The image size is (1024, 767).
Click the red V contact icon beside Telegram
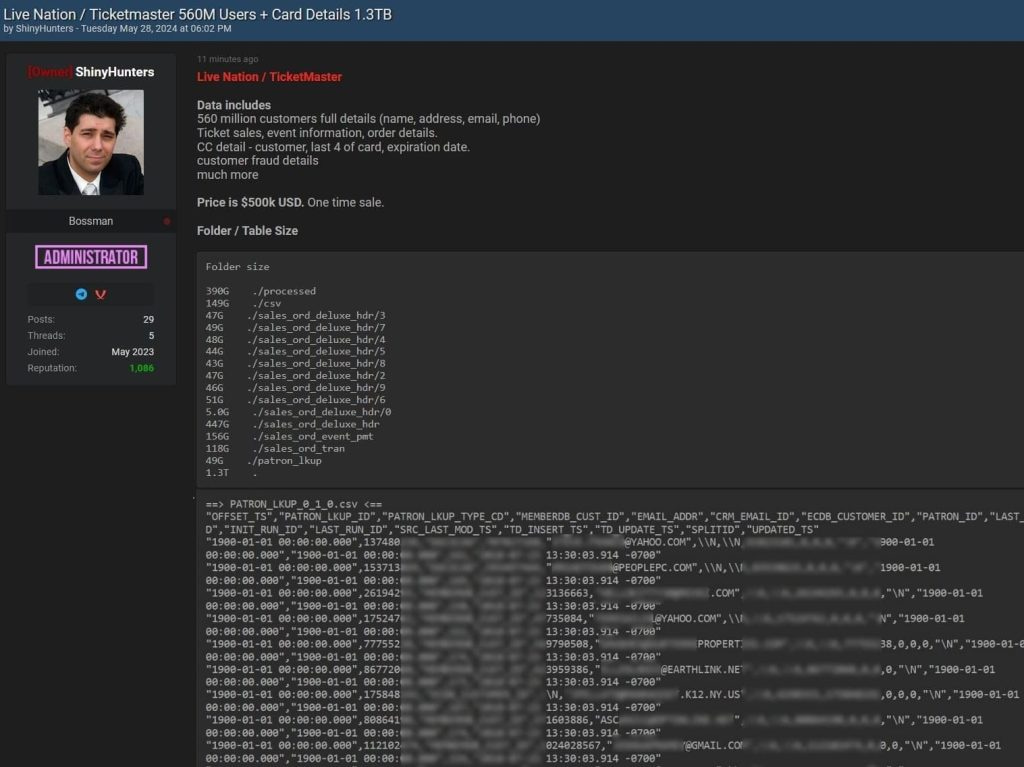(100, 294)
